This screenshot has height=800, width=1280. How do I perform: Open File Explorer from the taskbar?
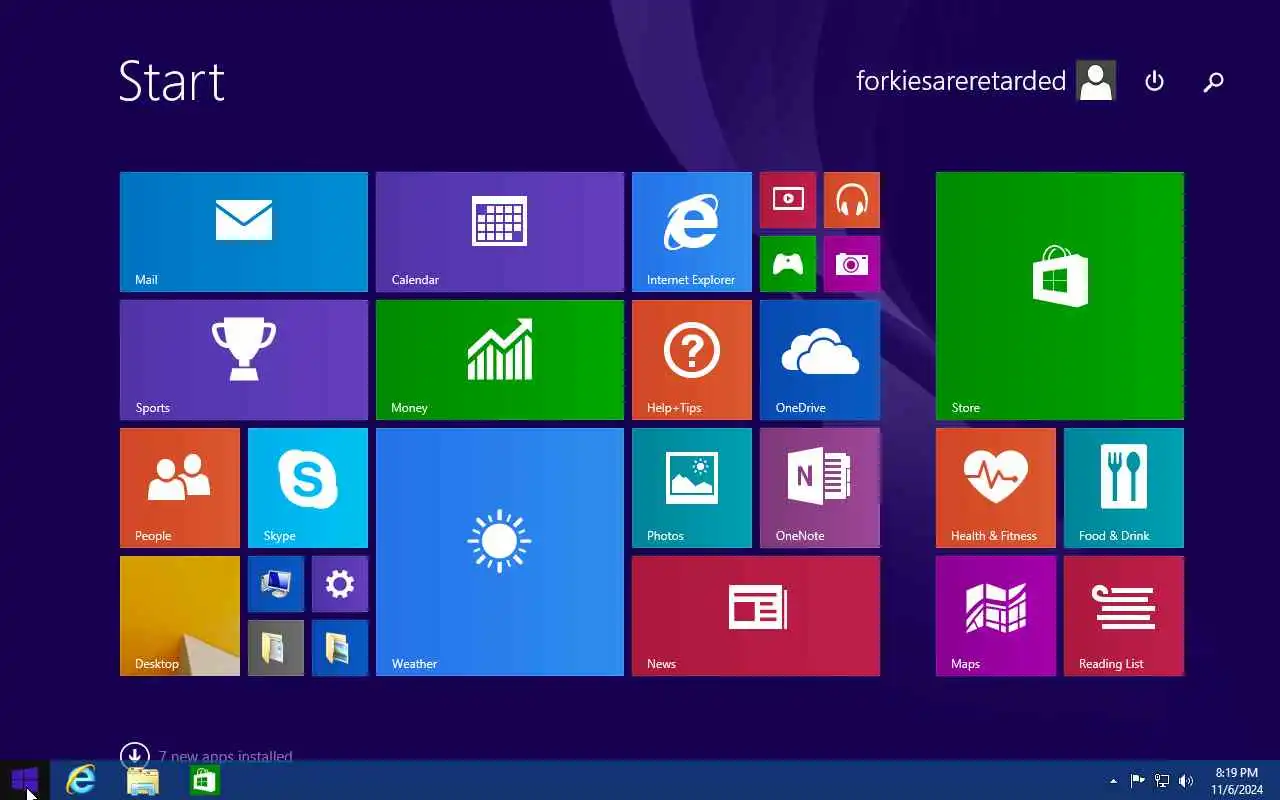coord(143,780)
